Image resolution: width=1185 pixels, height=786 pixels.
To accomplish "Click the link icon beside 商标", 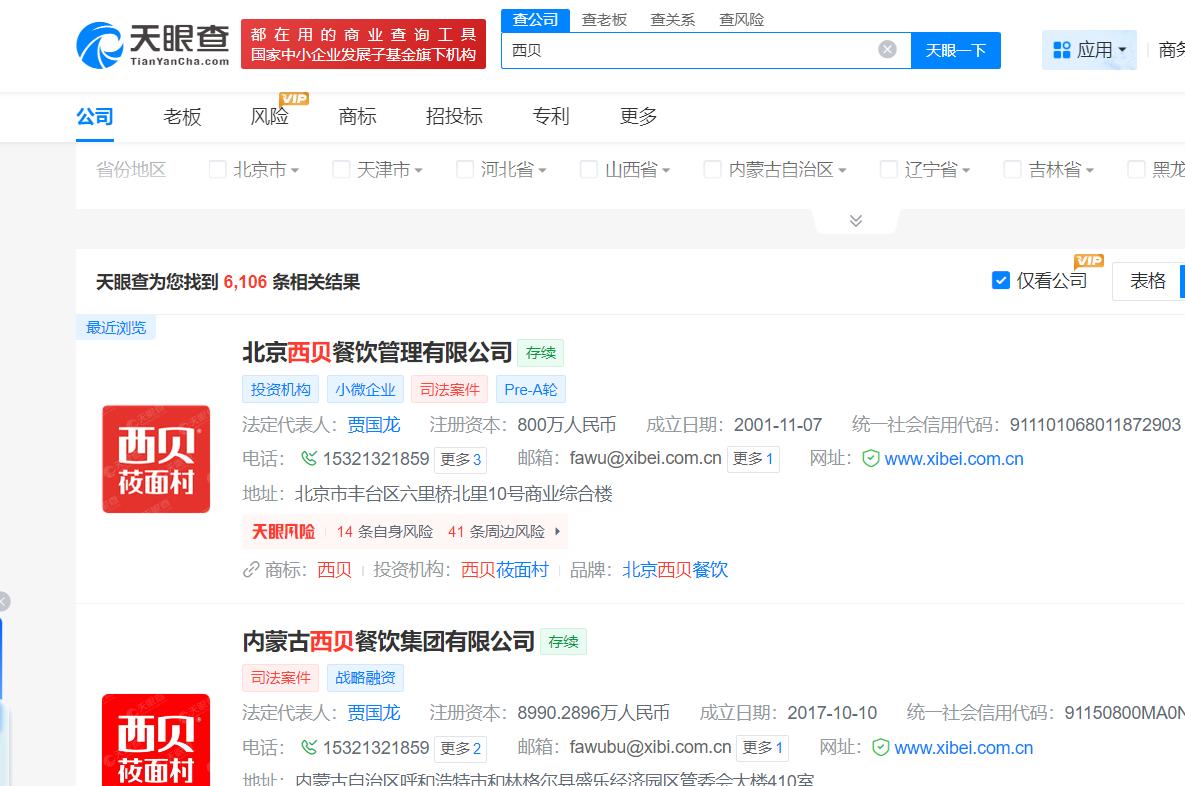I will tap(251, 570).
